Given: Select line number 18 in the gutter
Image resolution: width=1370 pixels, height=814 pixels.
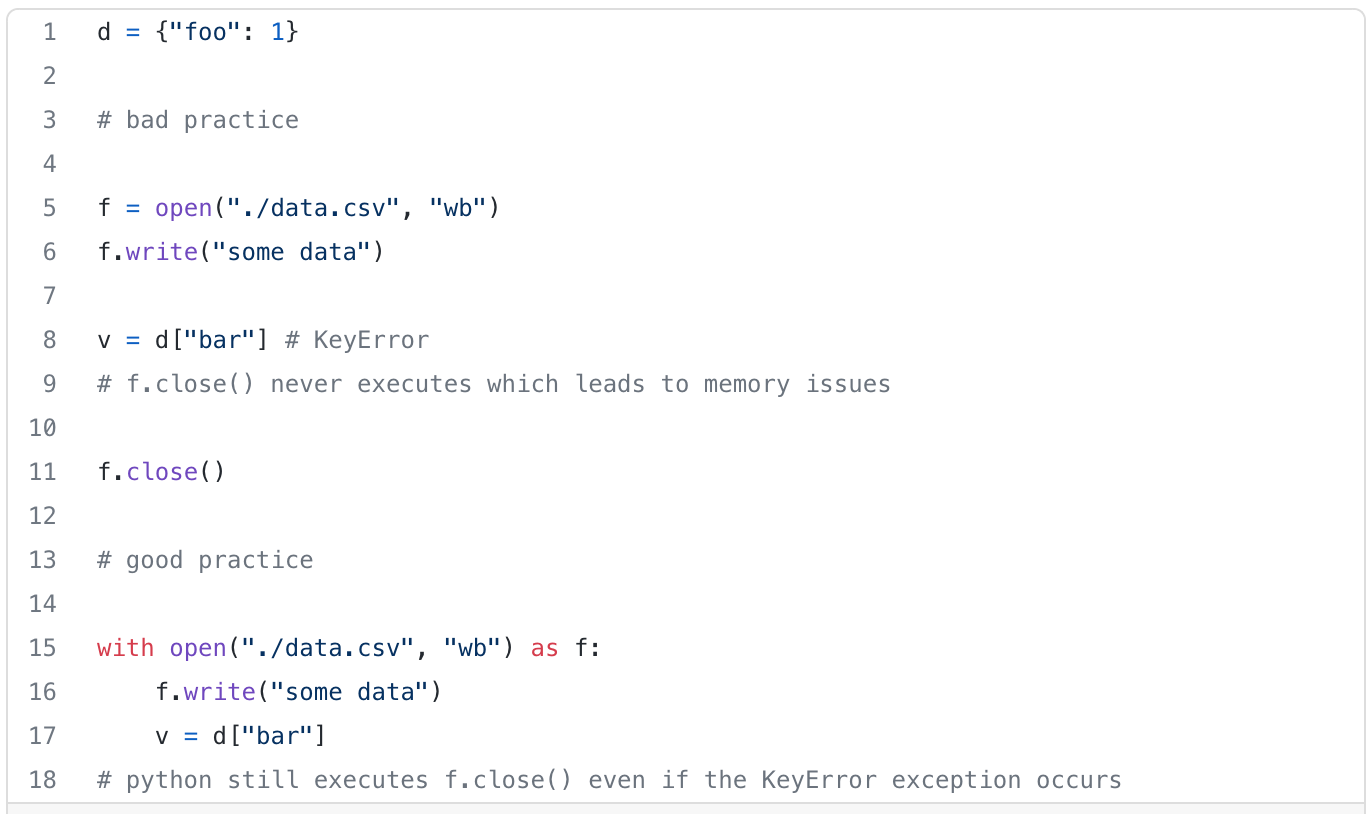Looking at the screenshot, I should 43,780.
